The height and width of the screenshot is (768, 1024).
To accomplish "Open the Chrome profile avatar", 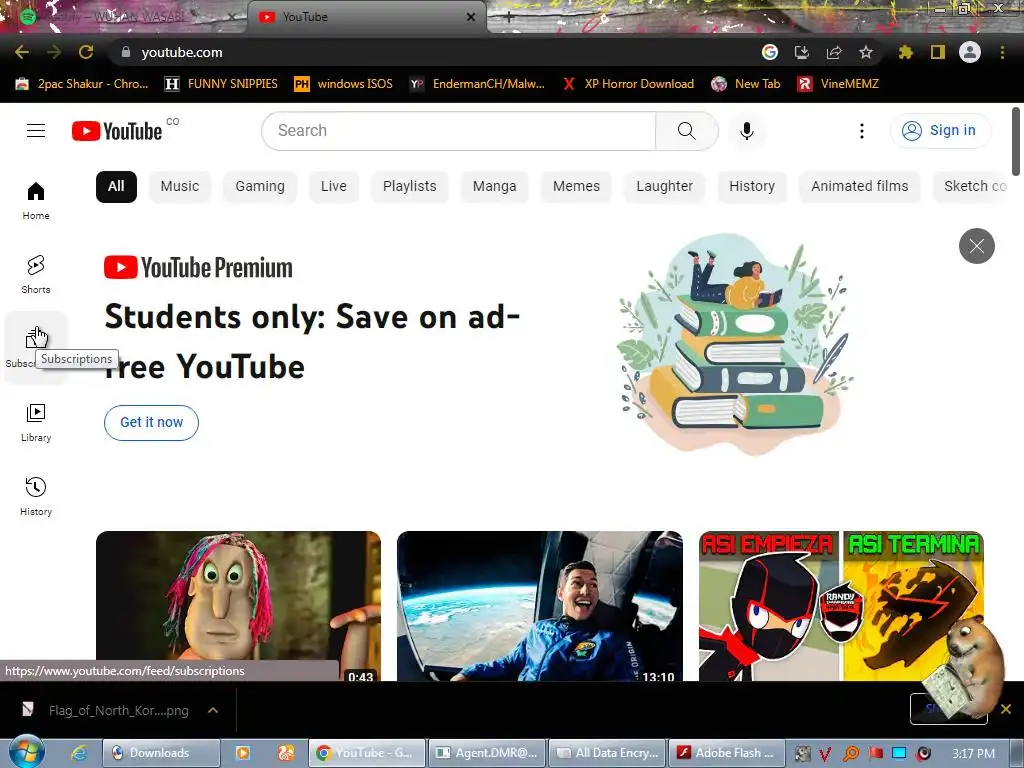I will [x=970, y=52].
